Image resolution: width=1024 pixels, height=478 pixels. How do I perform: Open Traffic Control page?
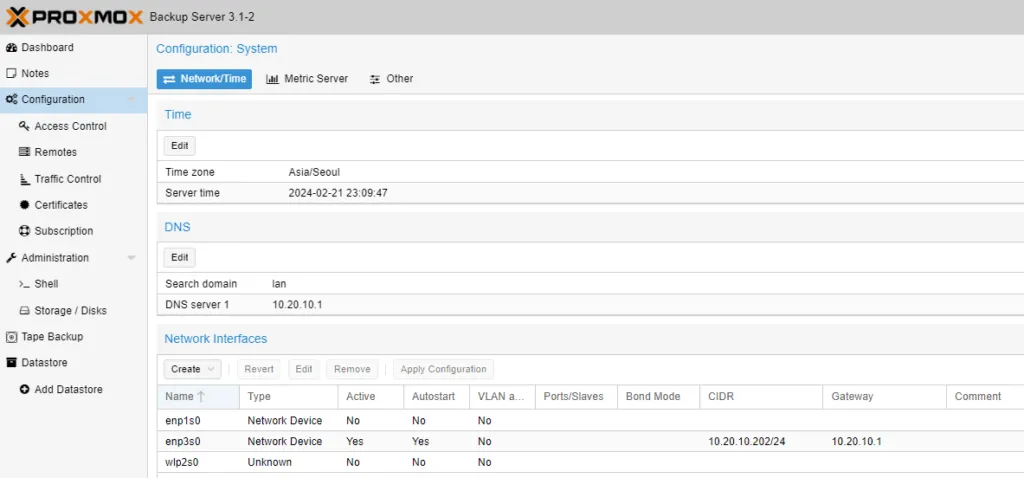tap(73, 179)
